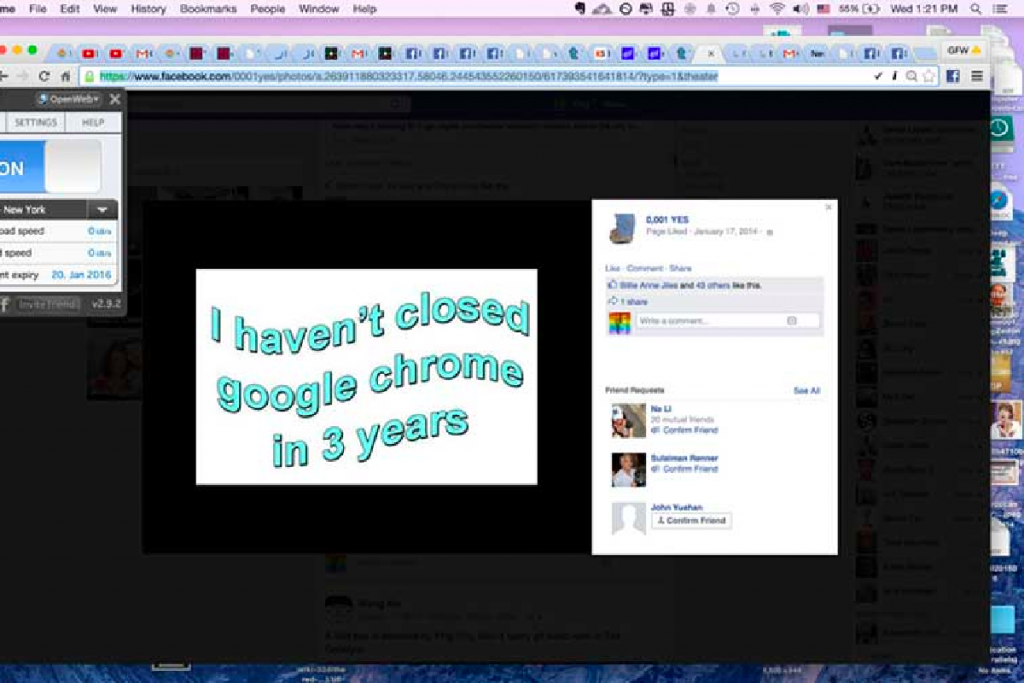View the 43 others who liked
Viewport: 1024px width, 683px height.
(x=711, y=285)
